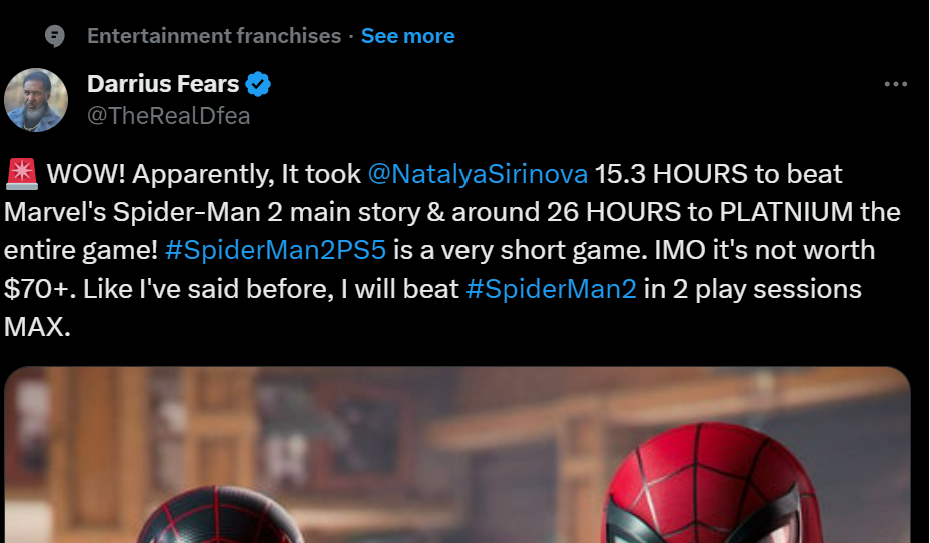Open the @TheRealDfea handle
Image resolution: width=930 pixels, height=543 pixels.
coord(168,116)
